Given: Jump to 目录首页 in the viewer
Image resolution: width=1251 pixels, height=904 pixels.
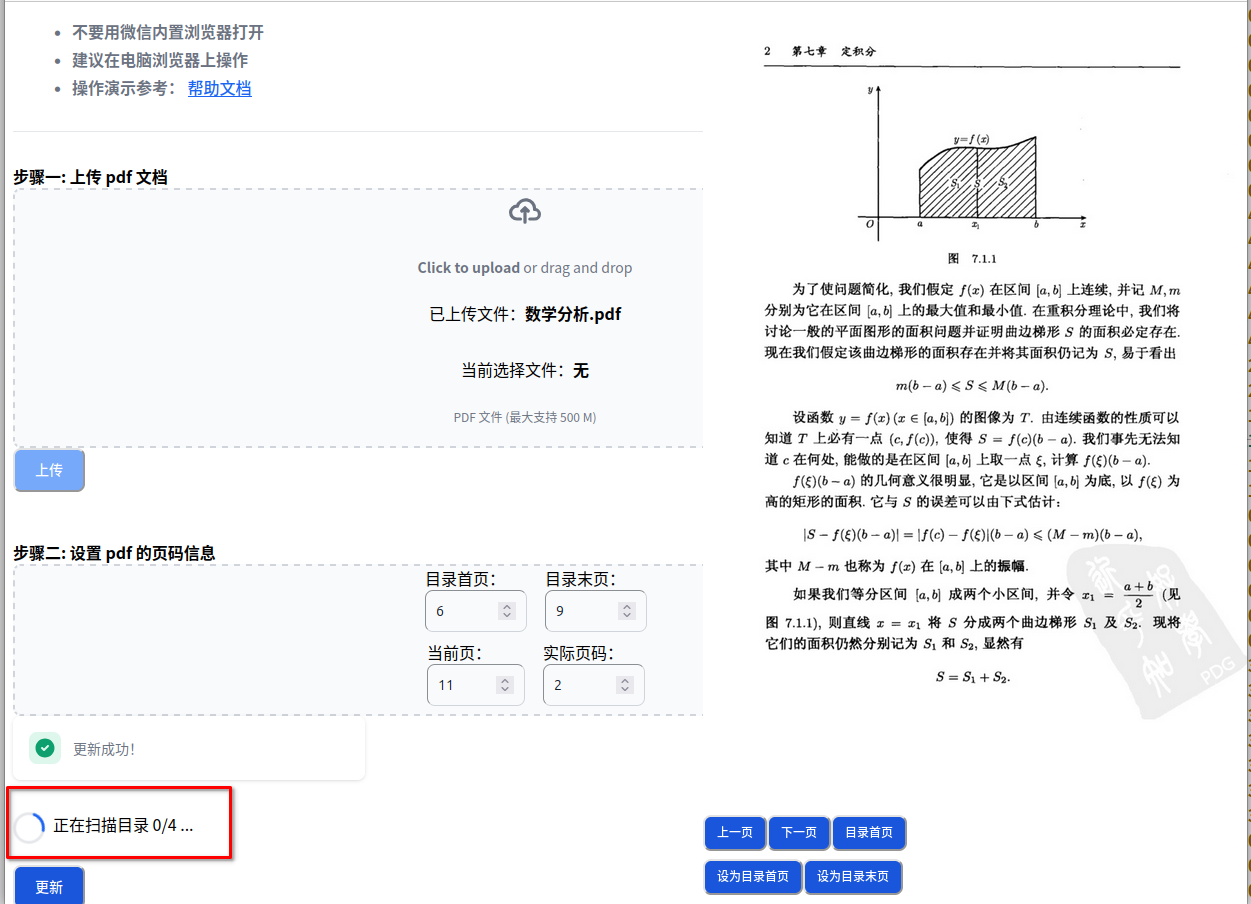Looking at the screenshot, I should point(869,833).
